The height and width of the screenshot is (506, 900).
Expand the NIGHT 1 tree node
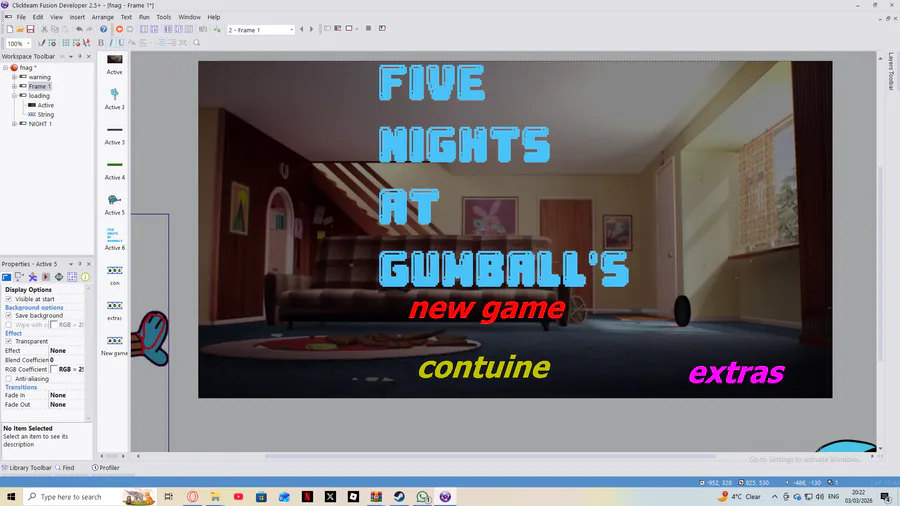click(14, 123)
